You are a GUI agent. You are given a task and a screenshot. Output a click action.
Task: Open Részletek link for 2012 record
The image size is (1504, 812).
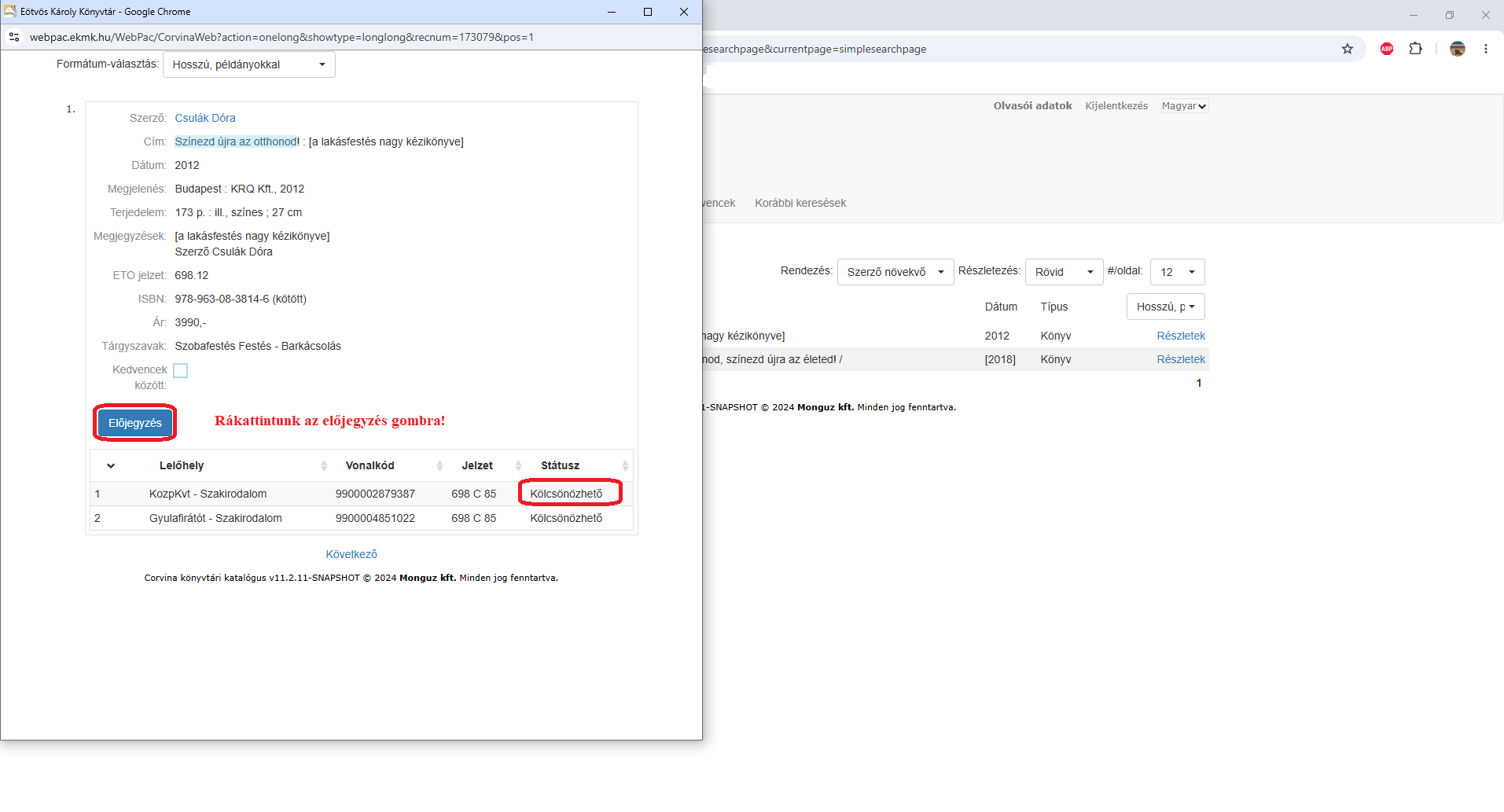1181,336
